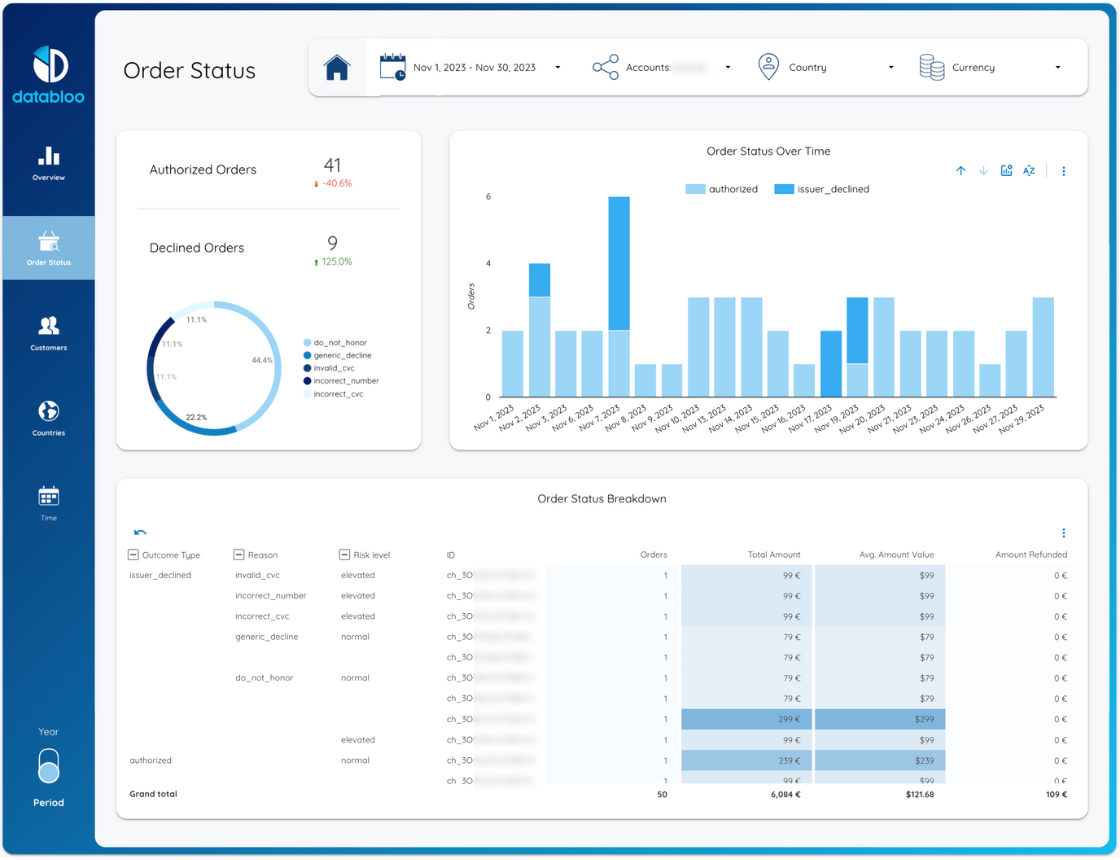Collapse the Outcome Type column
Image resolution: width=1120 pixels, height=860 pixels.
pos(133,555)
